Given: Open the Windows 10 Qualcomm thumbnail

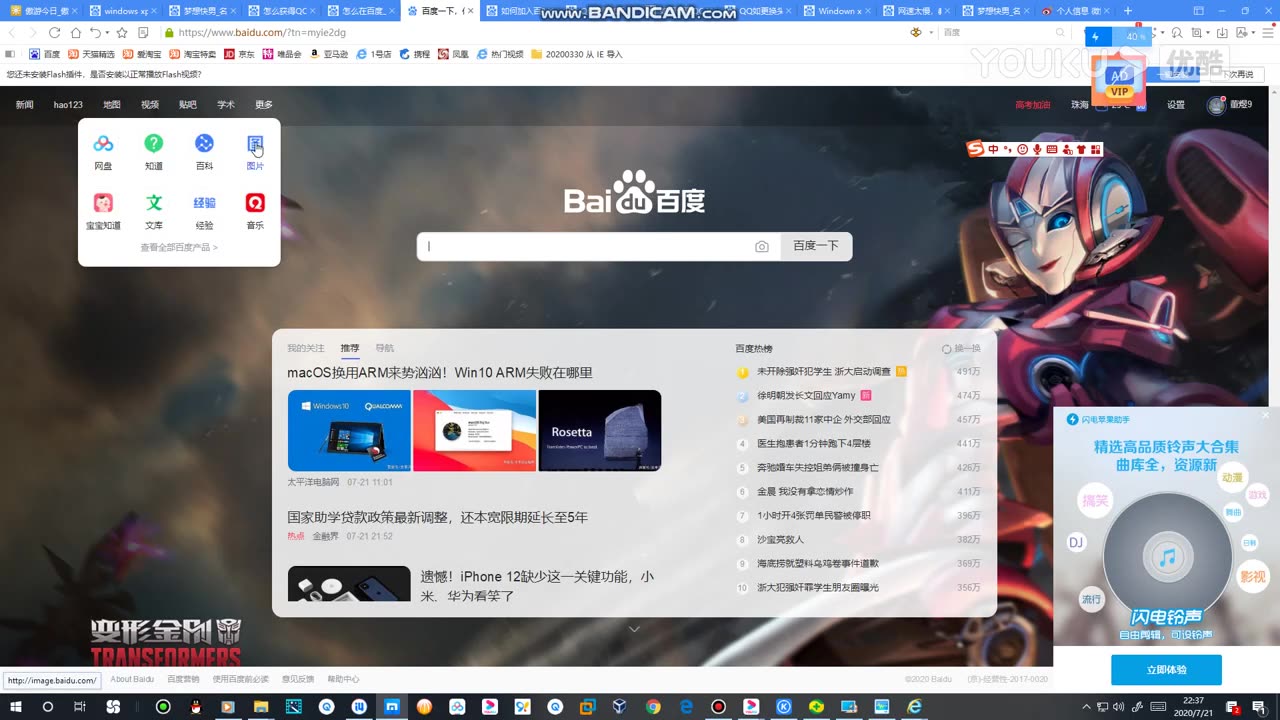Looking at the screenshot, I should [349, 430].
